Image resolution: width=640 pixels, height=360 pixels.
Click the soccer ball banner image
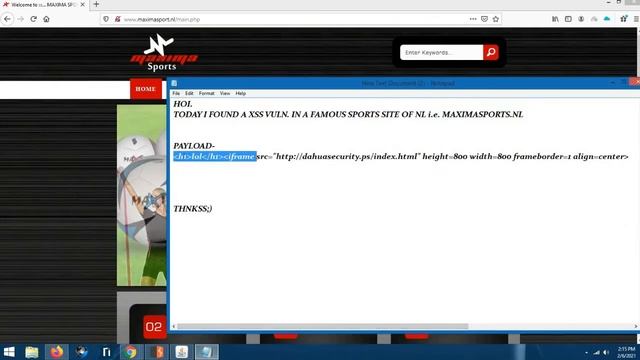(142, 195)
